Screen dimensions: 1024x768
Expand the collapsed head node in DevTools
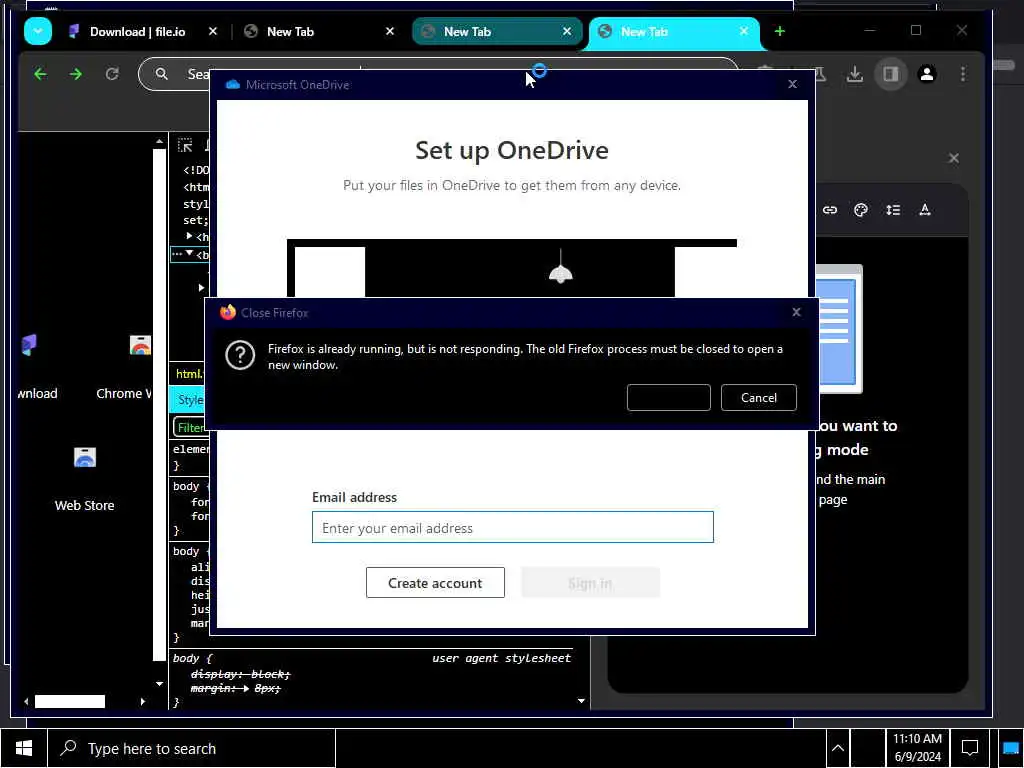click(x=189, y=236)
